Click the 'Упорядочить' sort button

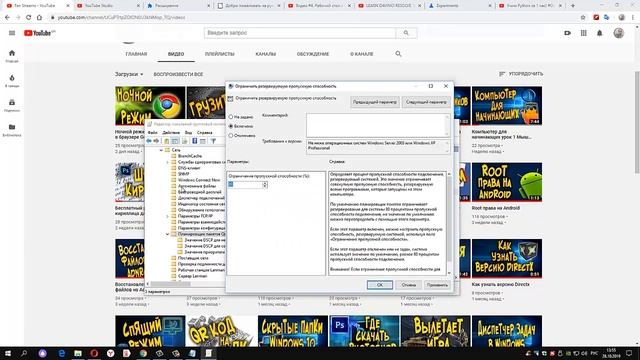point(521,74)
